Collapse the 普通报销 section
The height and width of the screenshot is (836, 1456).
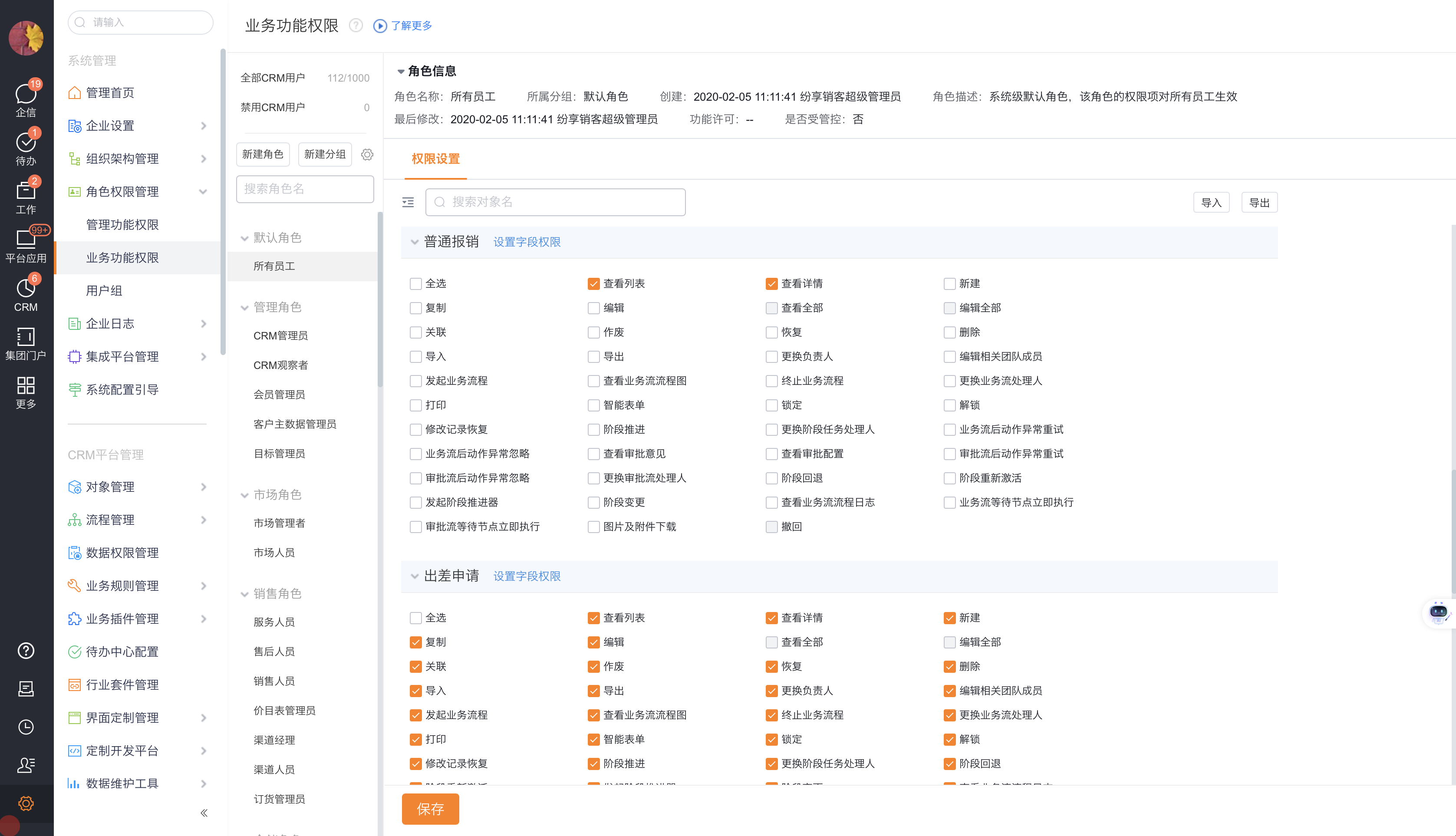point(415,242)
